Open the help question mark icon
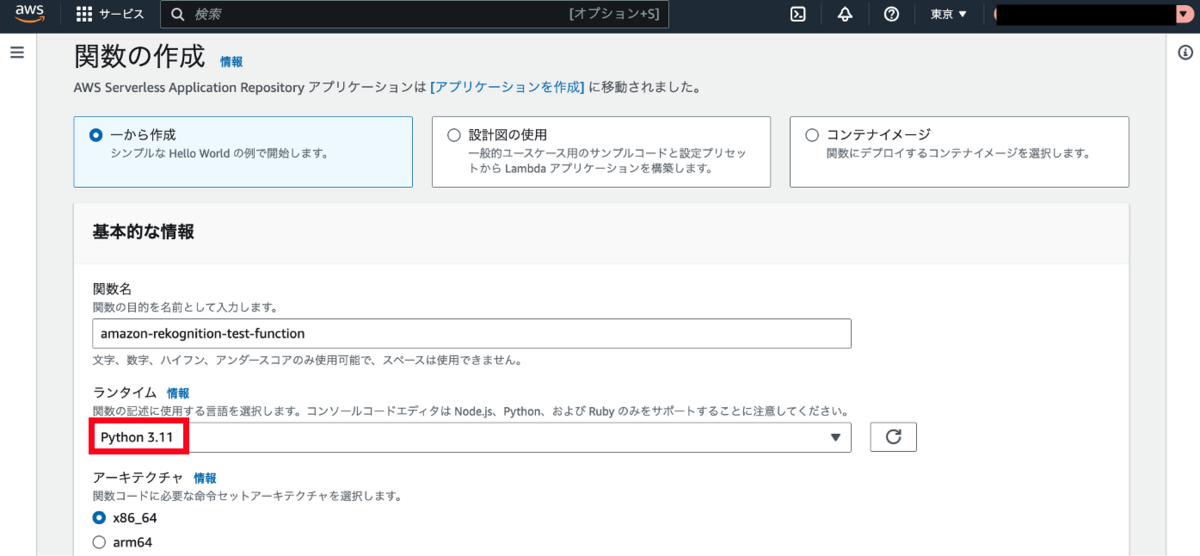The height and width of the screenshot is (556, 1200). 892,14
